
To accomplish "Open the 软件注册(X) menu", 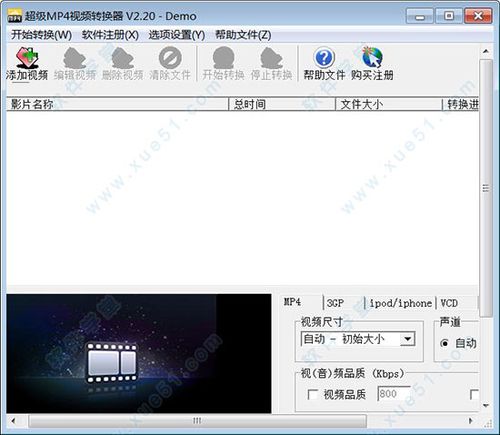I will click(x=110, y=35).
